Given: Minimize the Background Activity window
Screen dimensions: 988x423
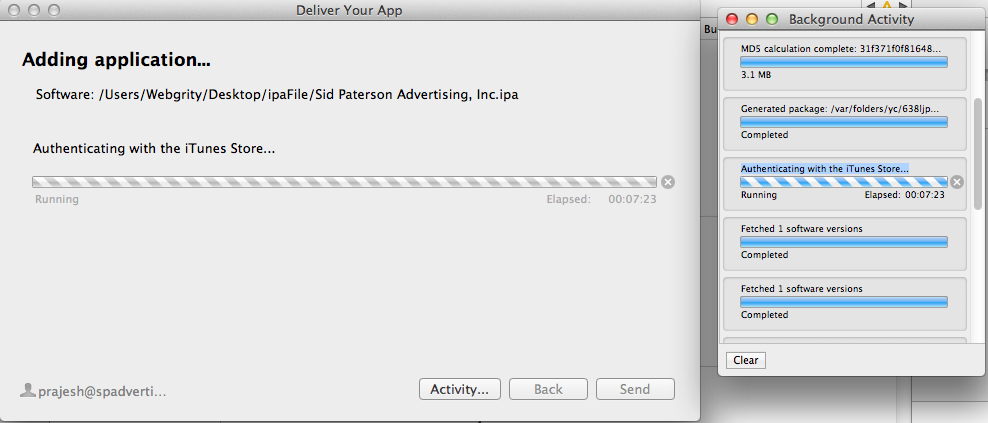Looking at the screenshot, I should click(x=751, y=19).
